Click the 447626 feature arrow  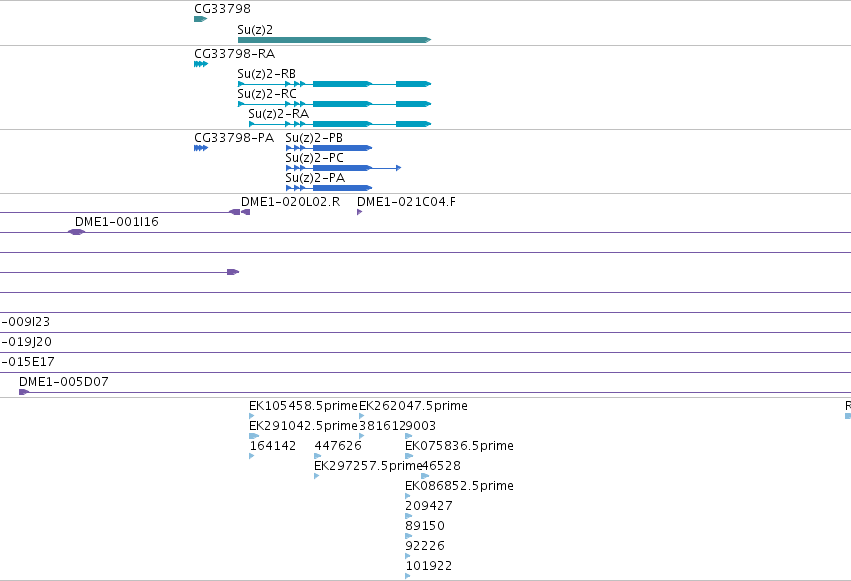[x=317, y=456]
